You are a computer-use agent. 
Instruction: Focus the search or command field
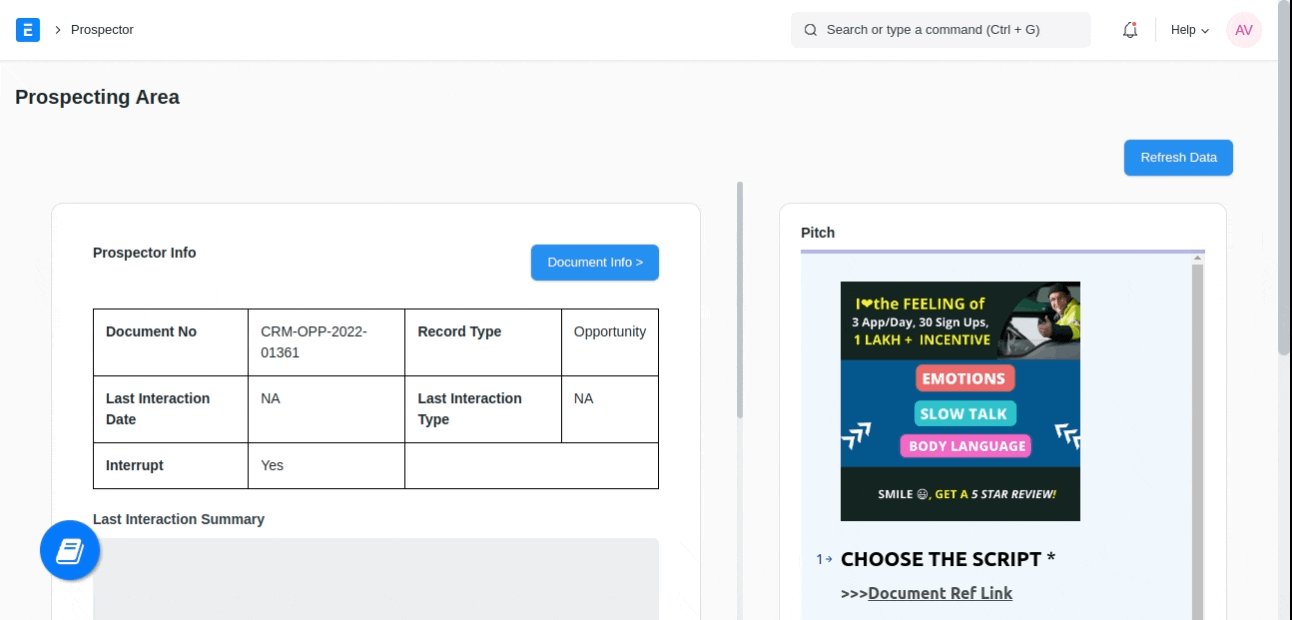pos(950,30)
